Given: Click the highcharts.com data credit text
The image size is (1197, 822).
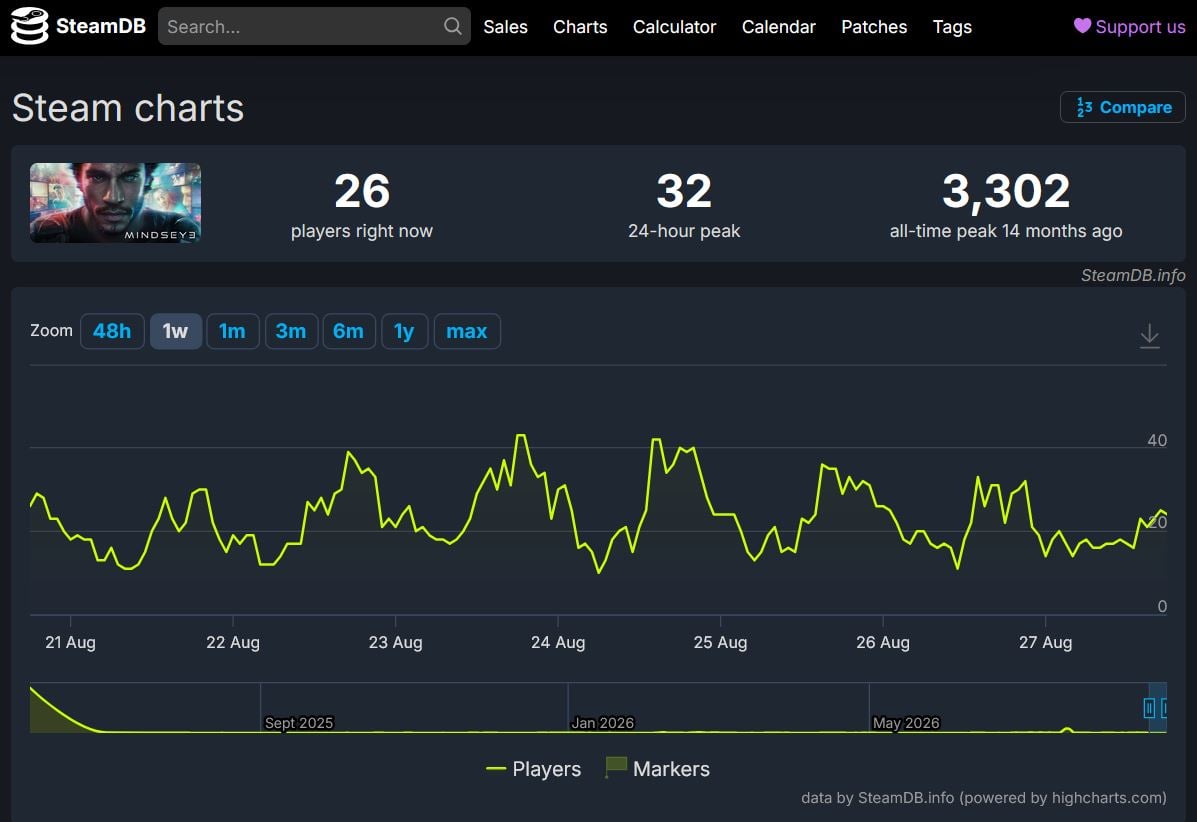Looking at the screenshot, I should [x=983, y=798].
